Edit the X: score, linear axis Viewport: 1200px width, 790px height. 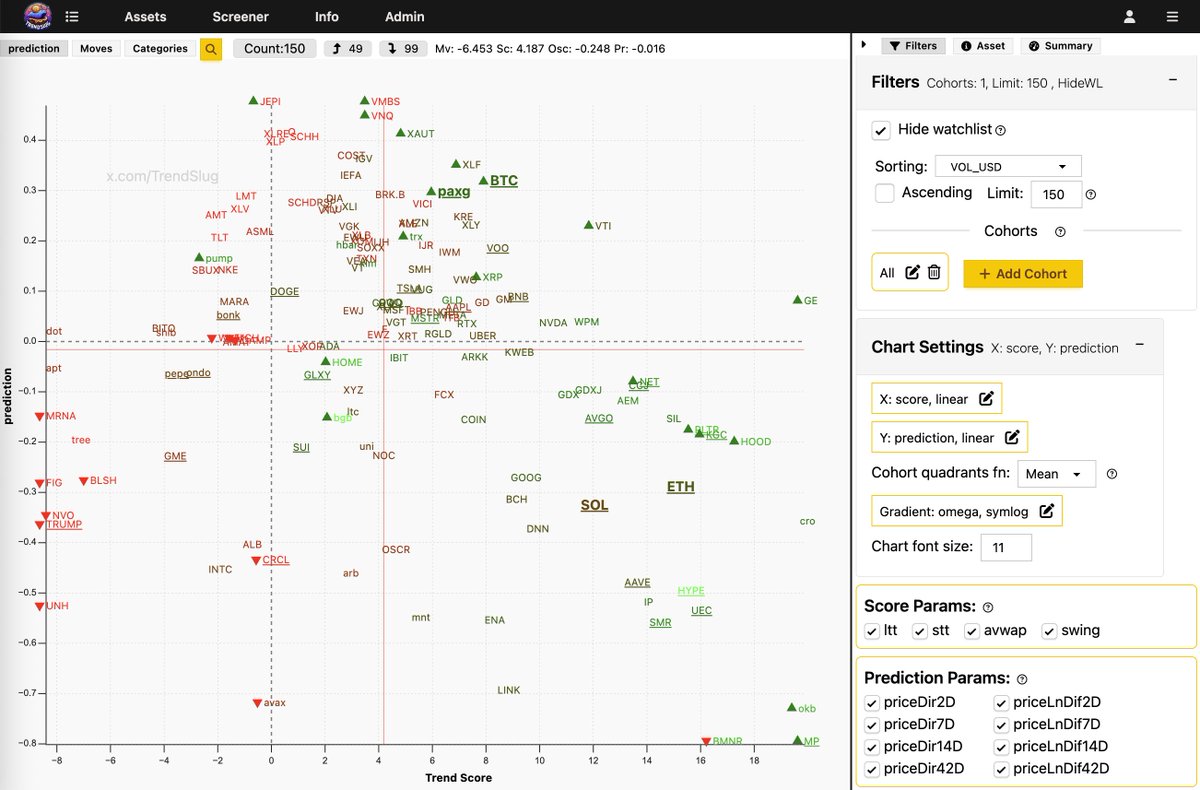click(x=986, y=399)
